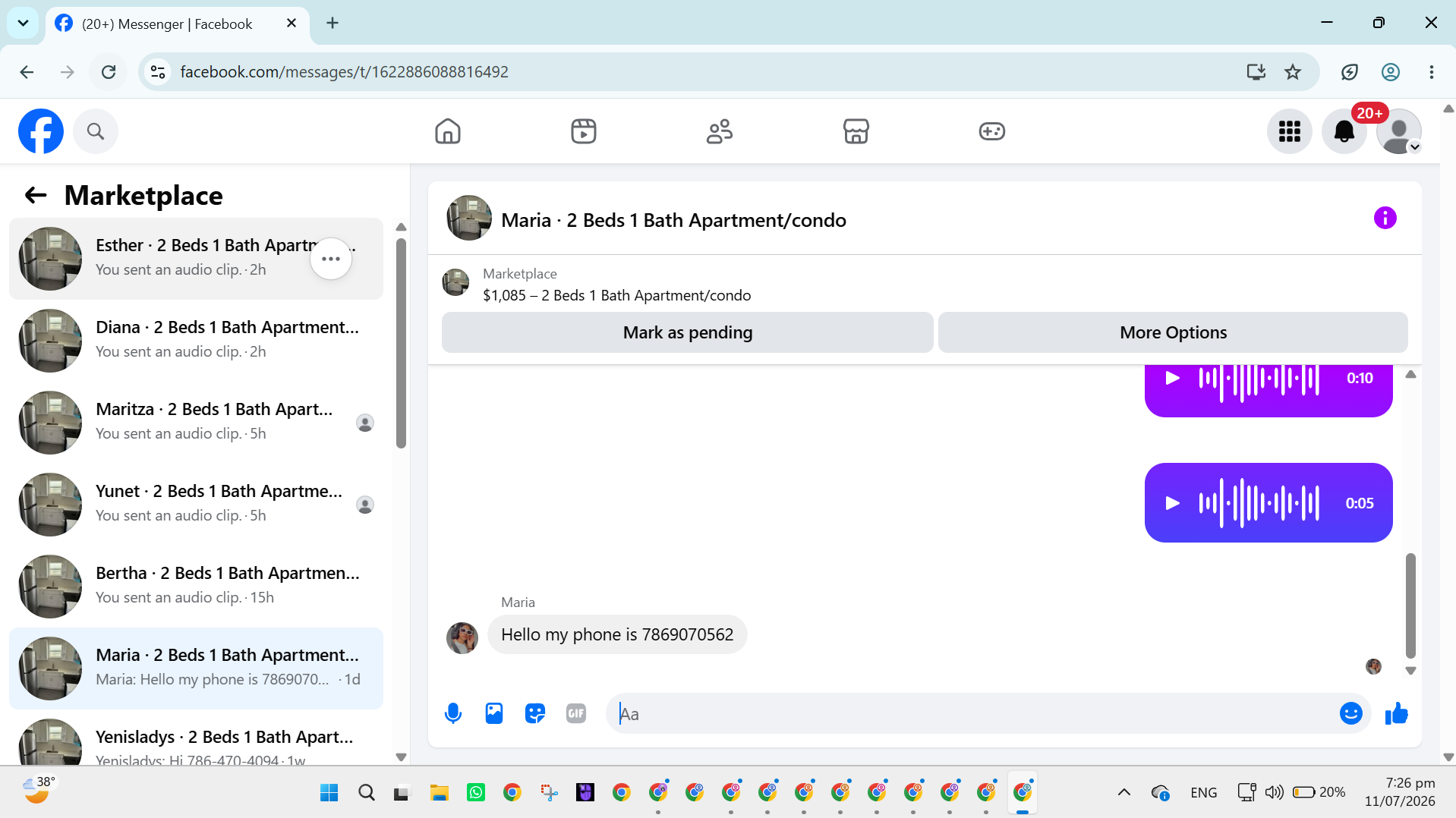Open the Reels video icon

584,131
